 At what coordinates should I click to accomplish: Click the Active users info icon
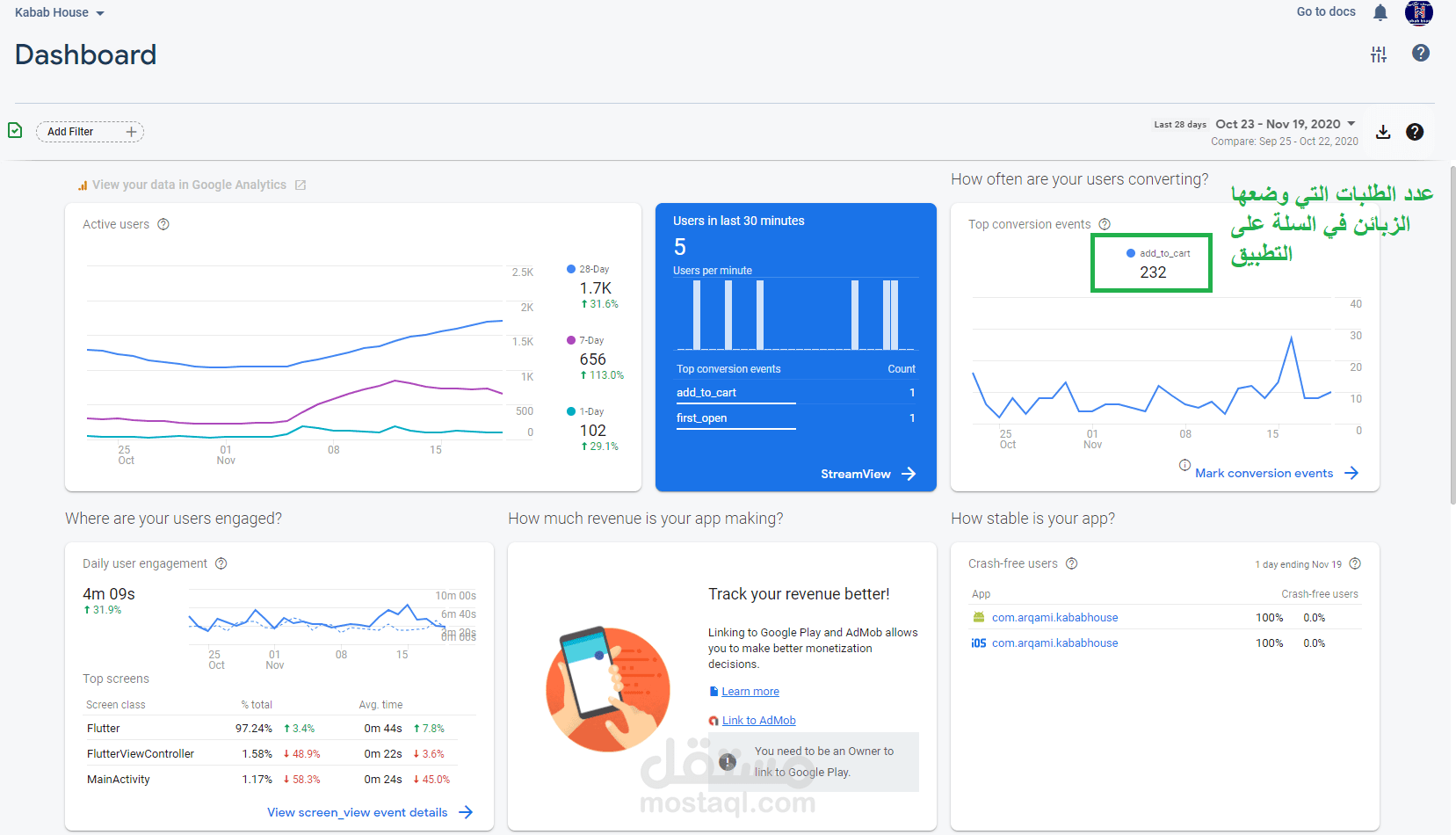[x=163, y=224]
